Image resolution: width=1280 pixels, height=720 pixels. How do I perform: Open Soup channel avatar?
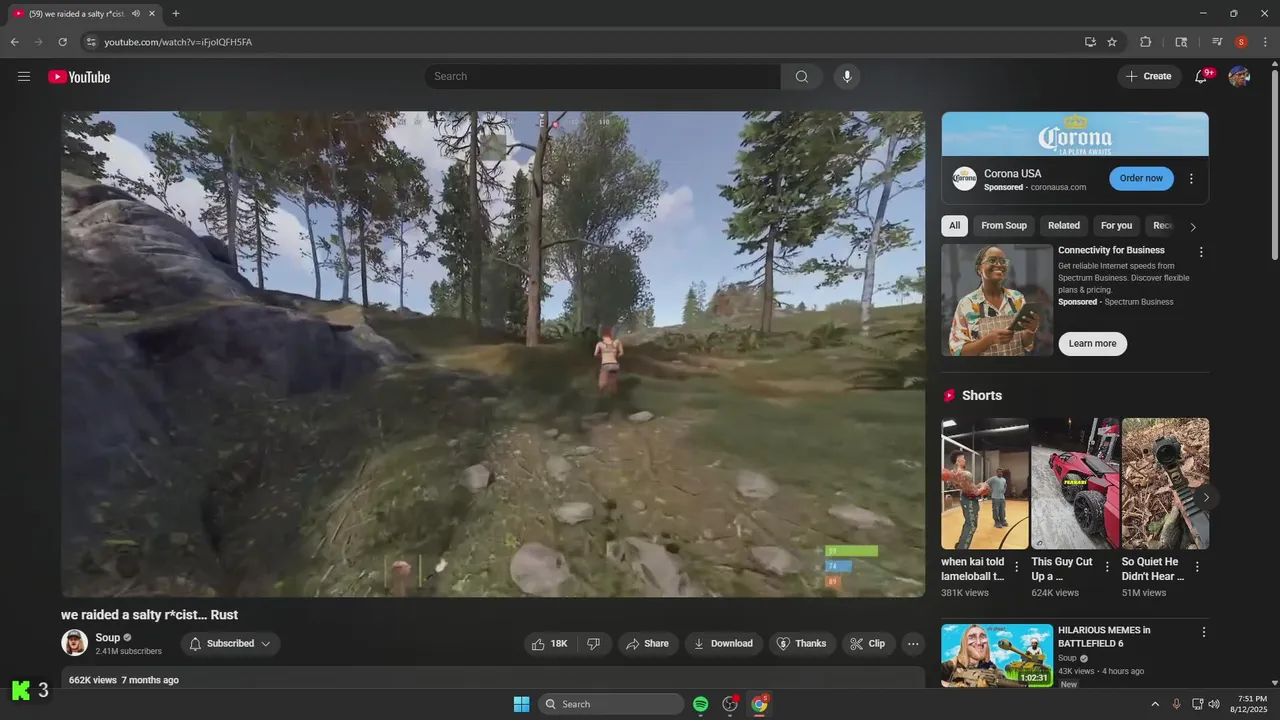click(x=74, y=643)
